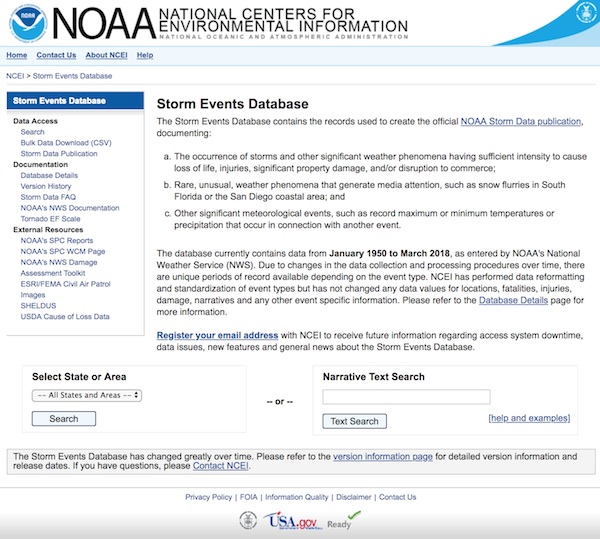This screenshot has width=600, height=539.
Task: Click the Department of Commerce seal in header
Action: point(585,13)
